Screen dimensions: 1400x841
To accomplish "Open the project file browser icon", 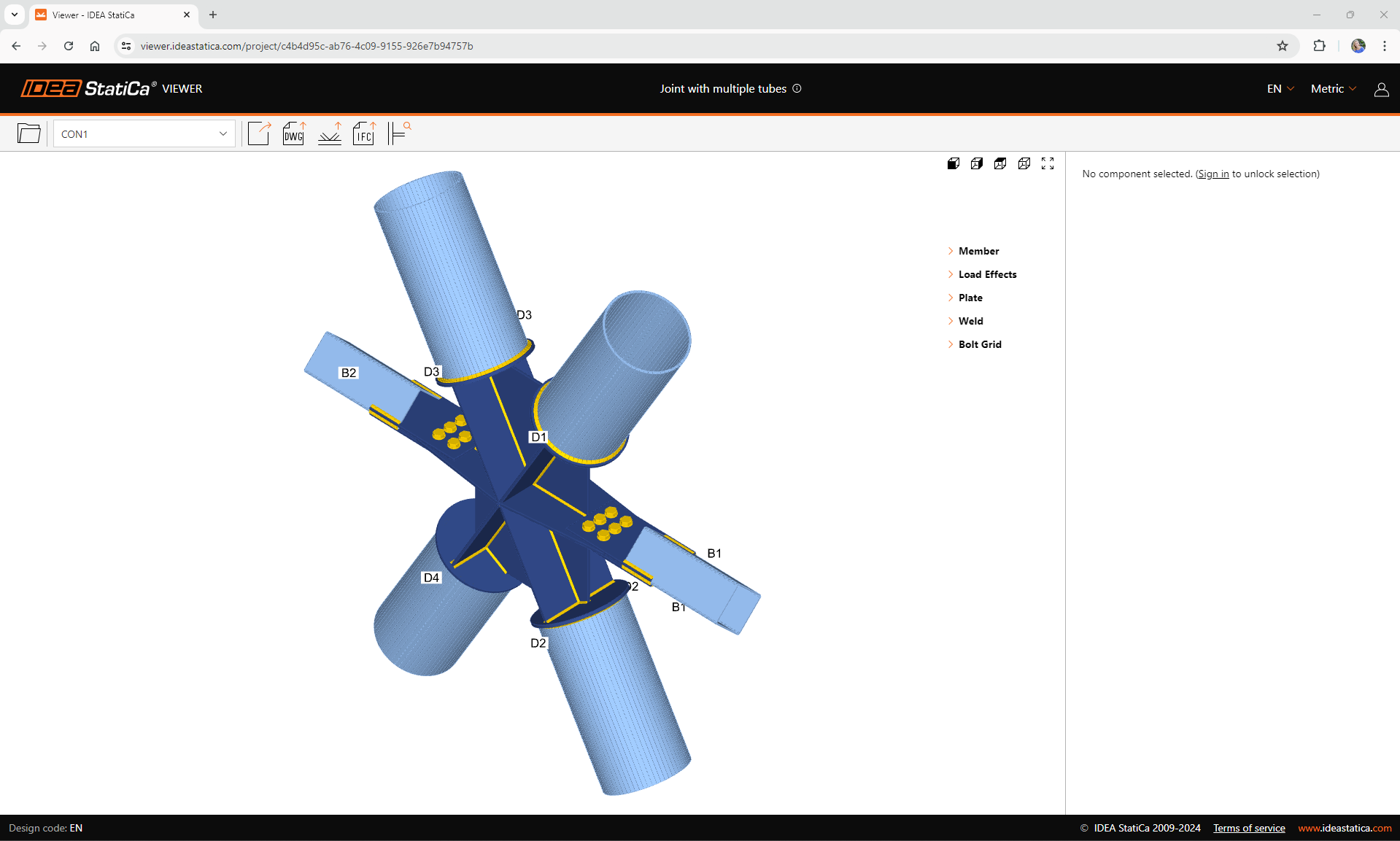I will (x=28, y=133).
